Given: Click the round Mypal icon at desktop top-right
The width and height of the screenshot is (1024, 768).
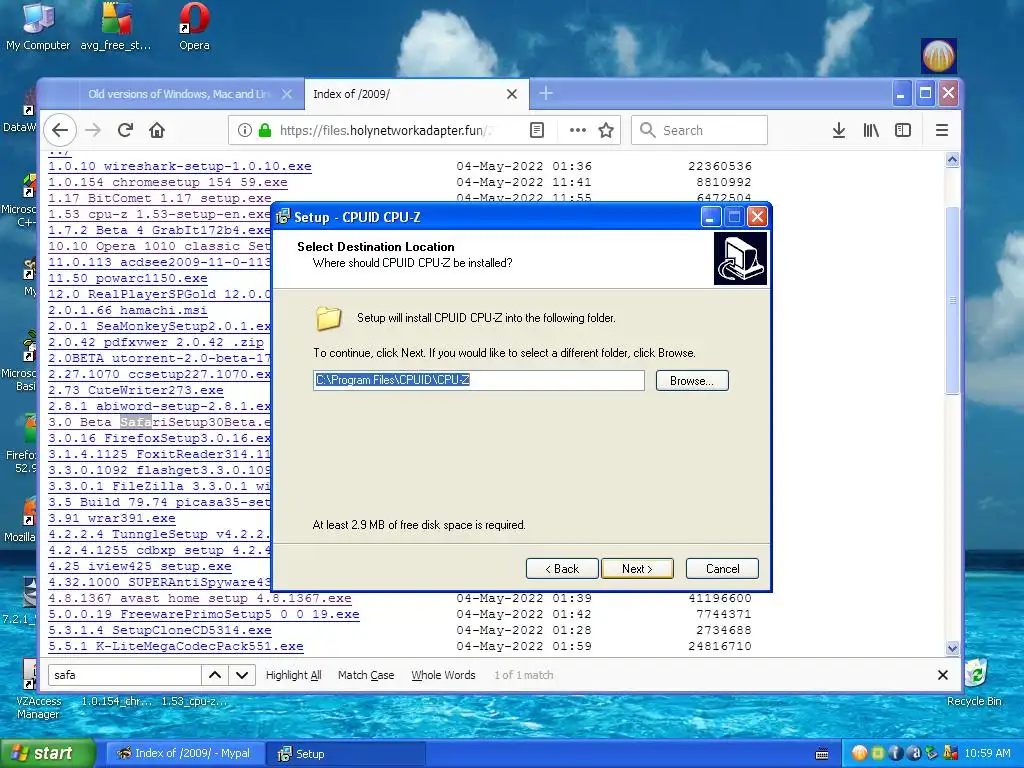Looking at the screenshot, I should (939, 56).
